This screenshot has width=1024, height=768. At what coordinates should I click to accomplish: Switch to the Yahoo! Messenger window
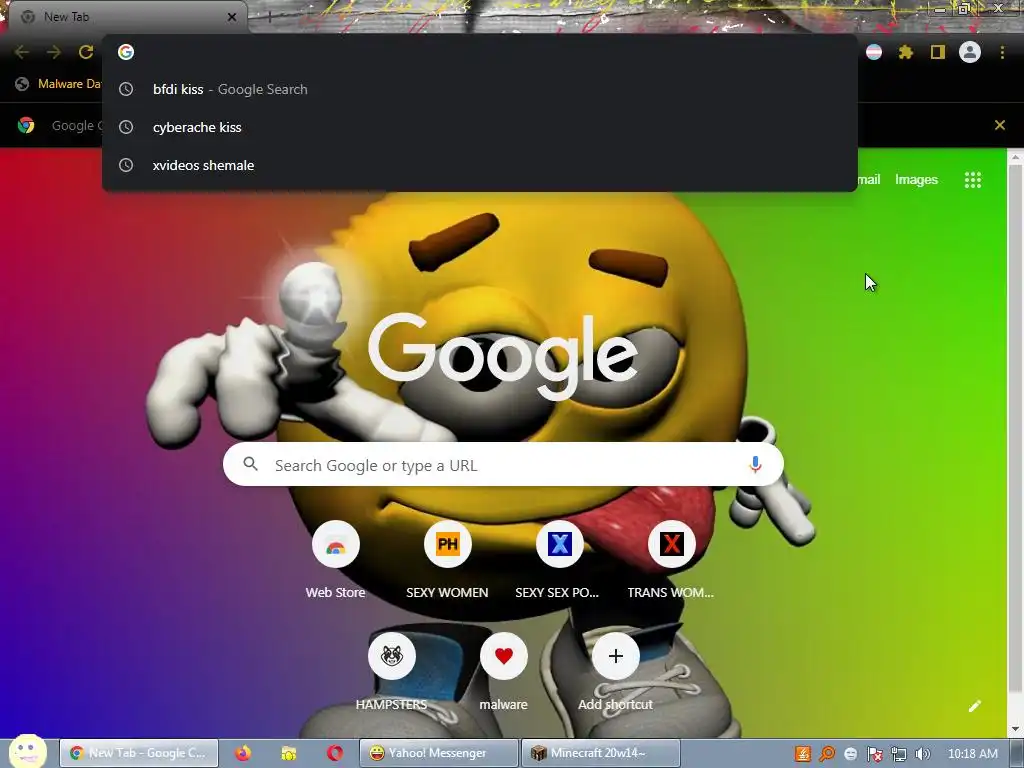(x=438, y=753)
